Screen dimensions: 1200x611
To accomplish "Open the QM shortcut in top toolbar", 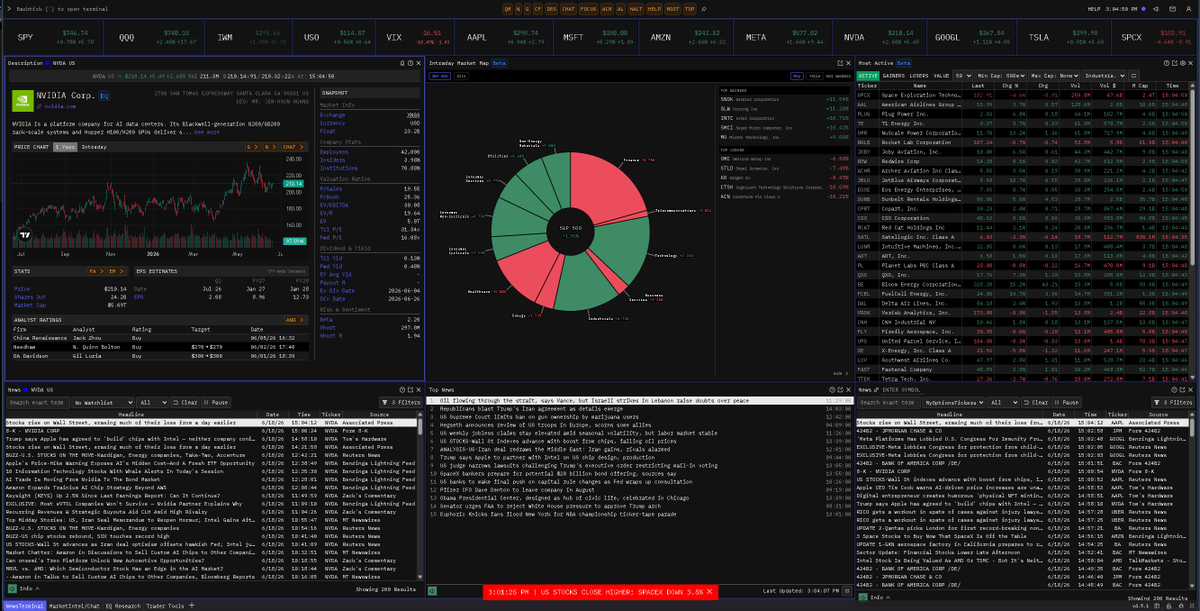I will click(x=507, y=9).
